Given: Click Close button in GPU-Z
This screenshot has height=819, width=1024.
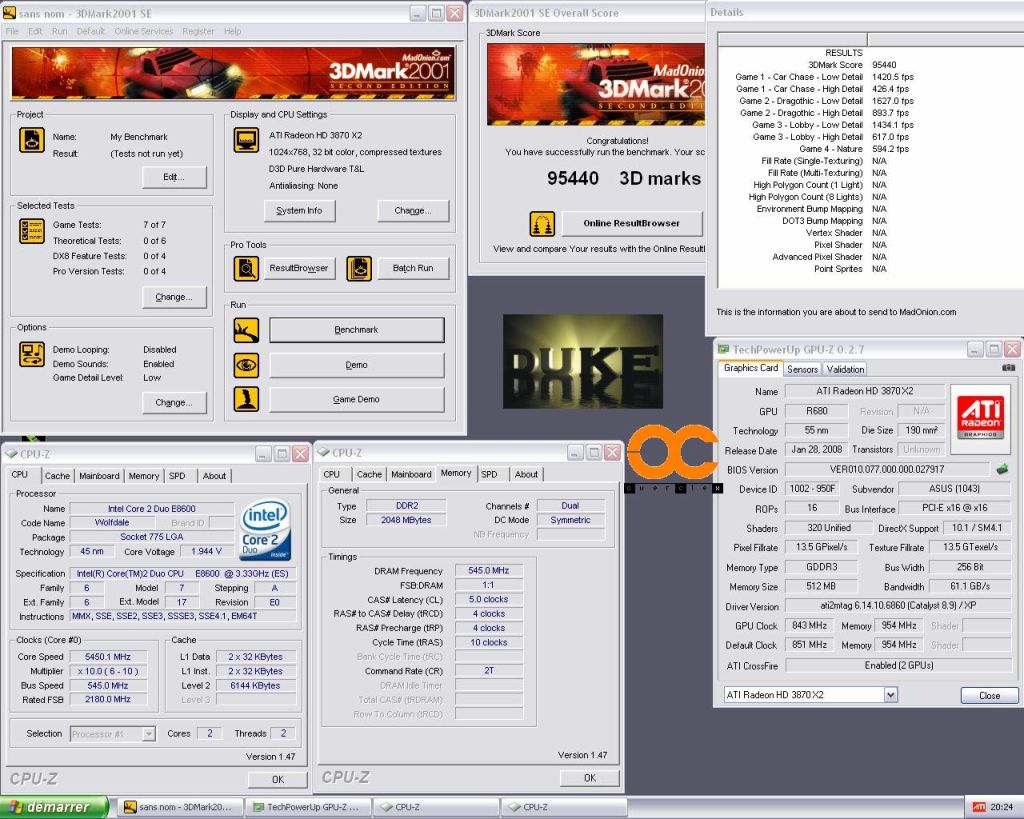Looking at the screenshot, I should (989, 696).
